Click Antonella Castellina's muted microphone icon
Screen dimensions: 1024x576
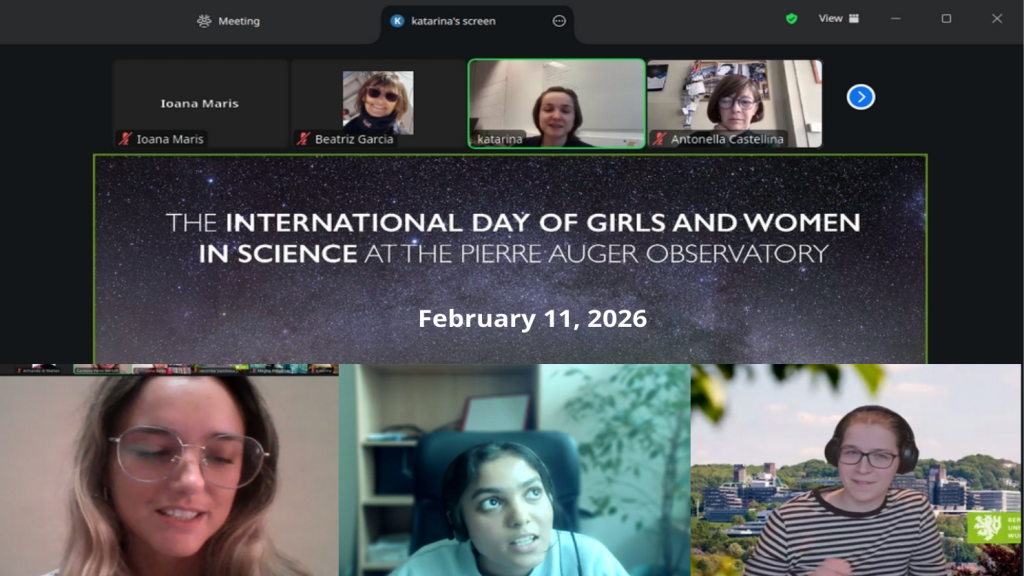point(659,139)
